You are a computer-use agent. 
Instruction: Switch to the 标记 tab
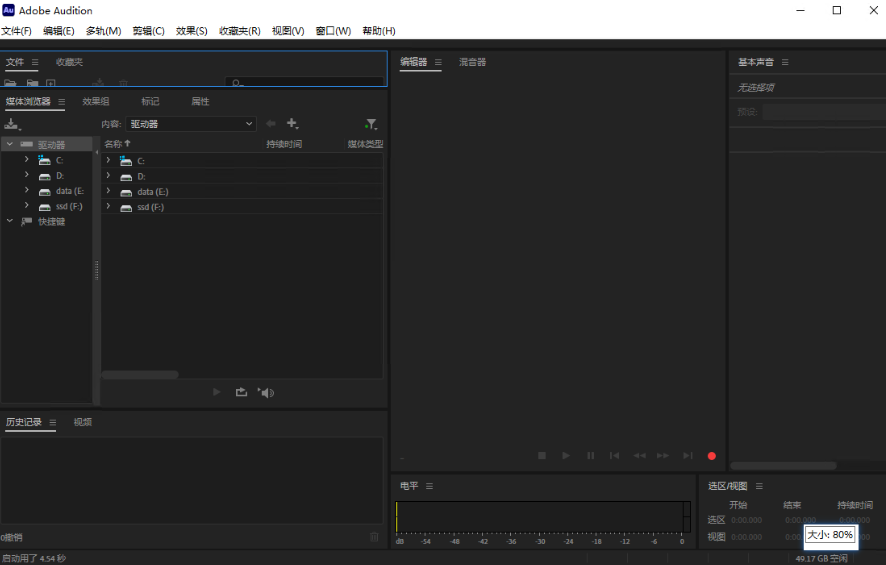click(150, 102)
